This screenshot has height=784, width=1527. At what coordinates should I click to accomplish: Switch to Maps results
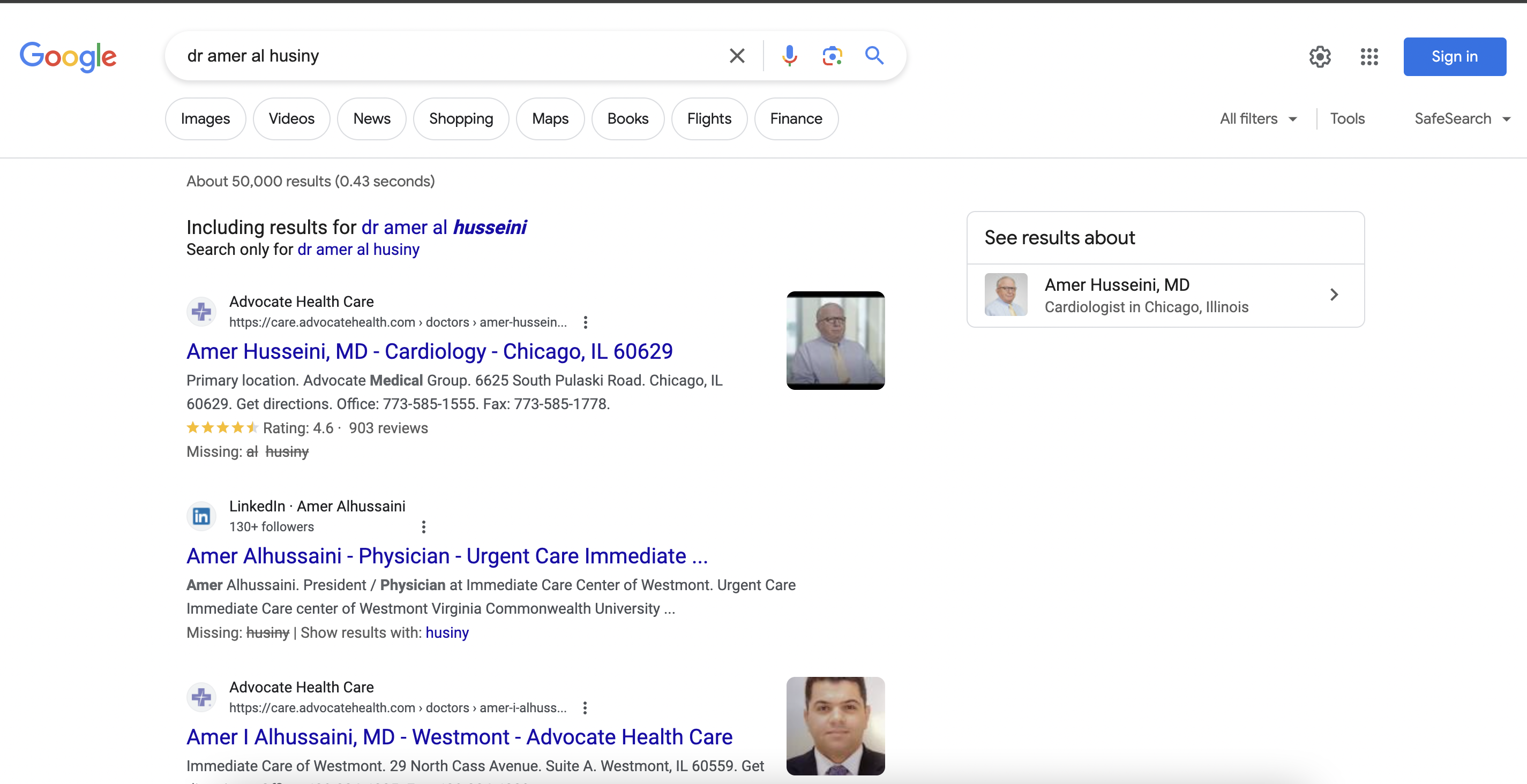tap(550, 118)
